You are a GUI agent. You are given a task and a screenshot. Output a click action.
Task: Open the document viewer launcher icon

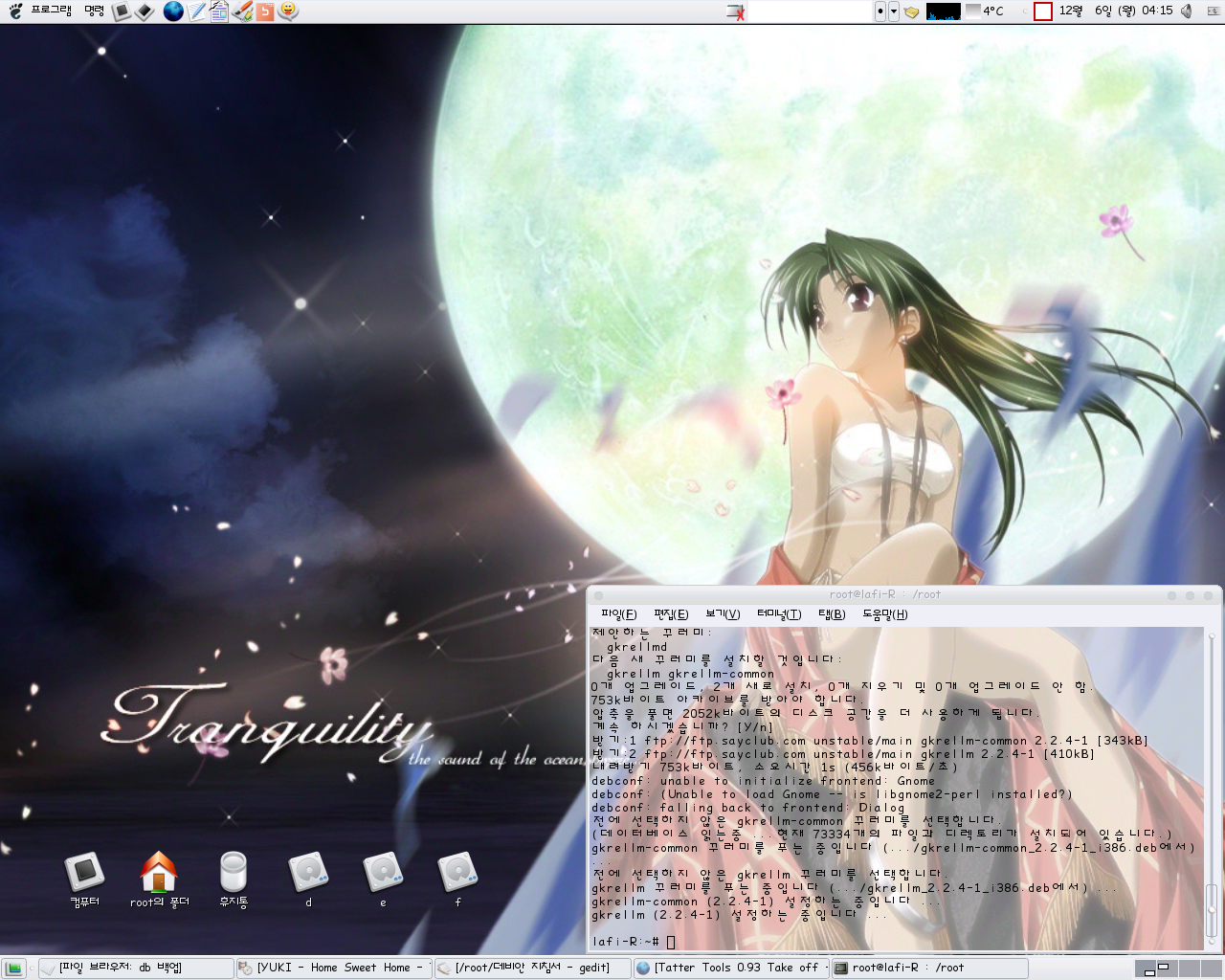point(219,11)
